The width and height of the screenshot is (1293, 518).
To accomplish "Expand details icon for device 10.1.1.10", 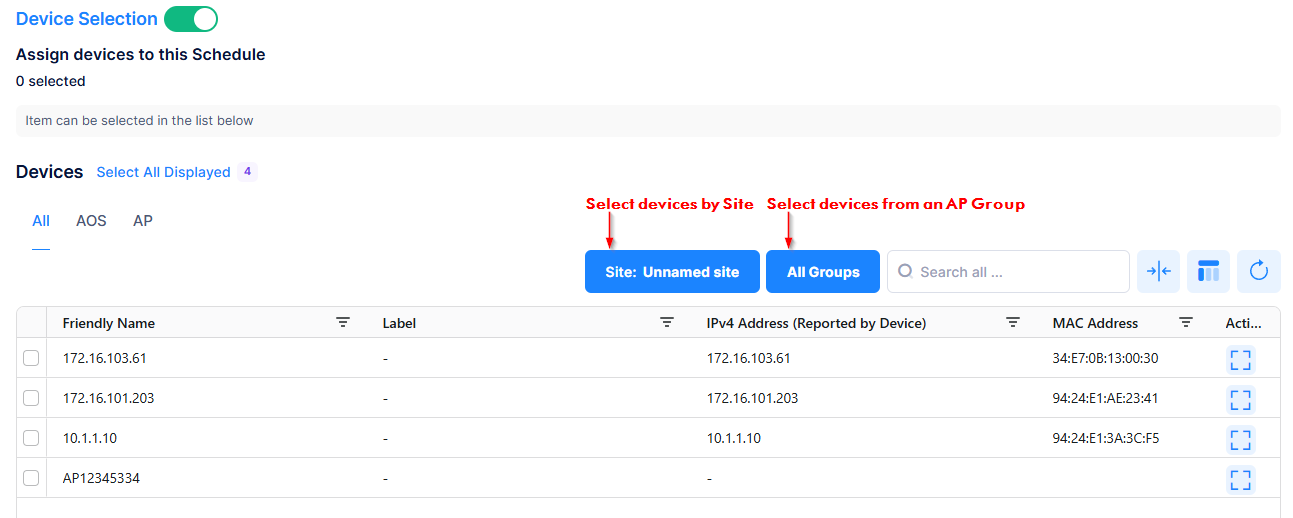I will [1240, 439].
